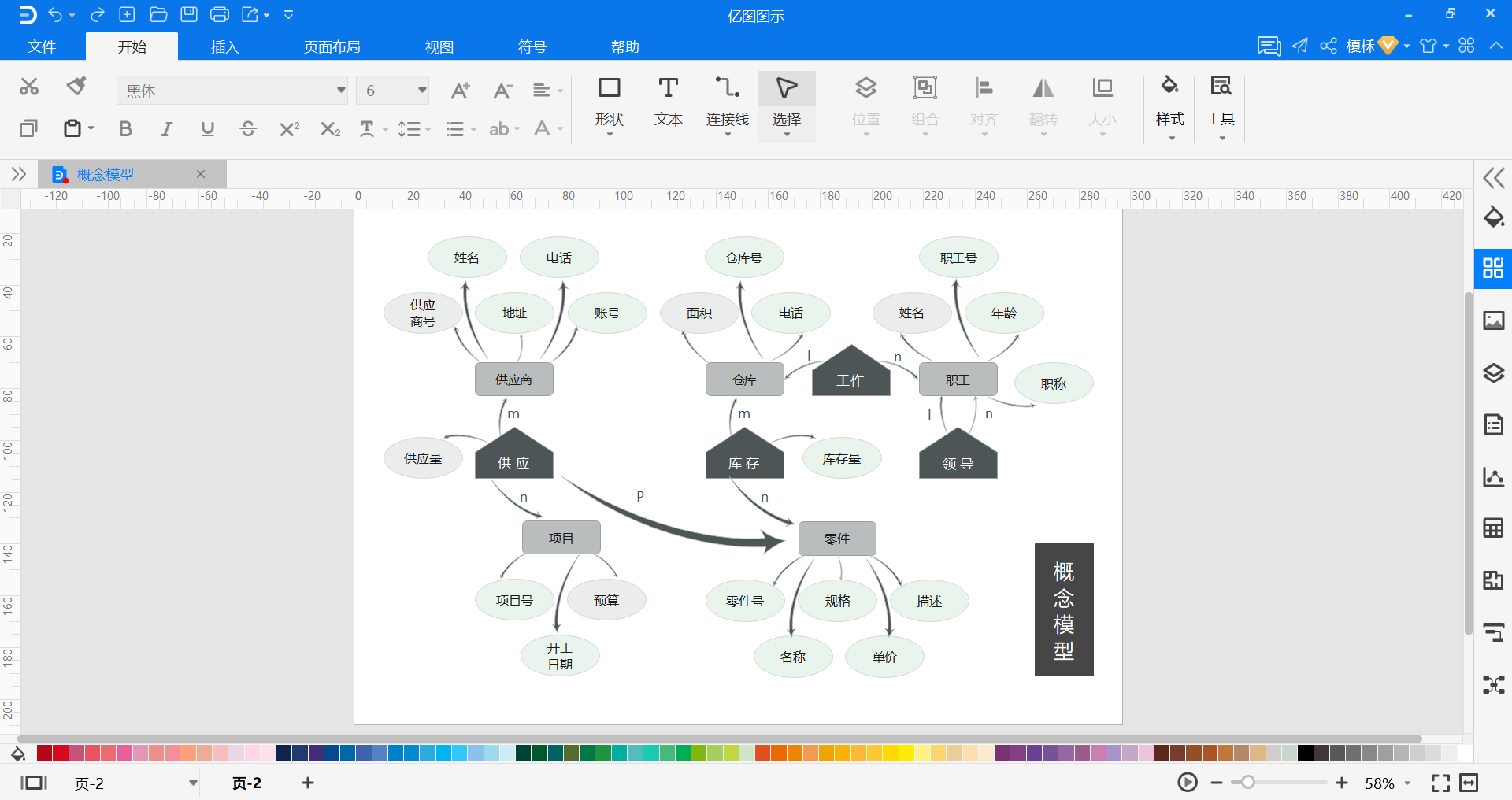This screenshot has height=800, width=1512.
Task: Close the 概念模型 document tab
Action: (x=201, y=174)
